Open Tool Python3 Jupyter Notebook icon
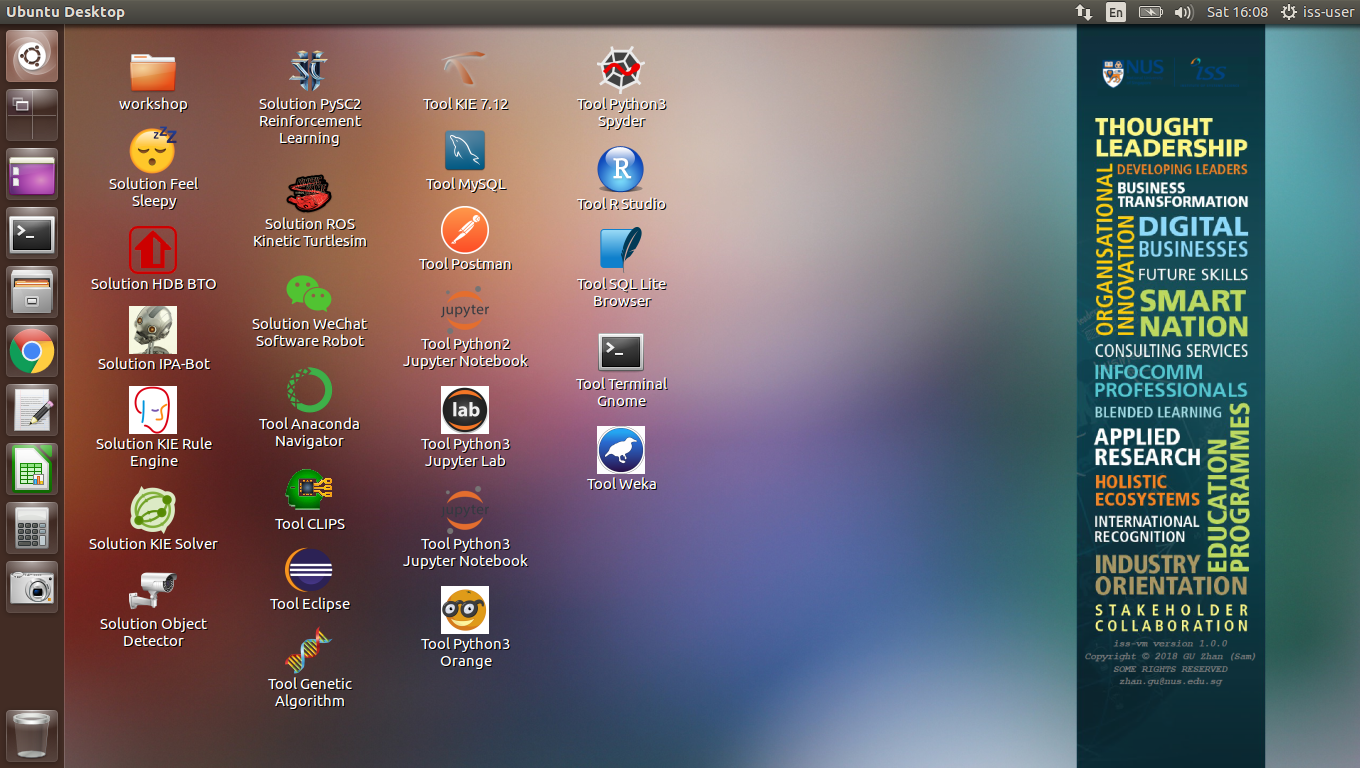The image size is (1360, 768). (465, 510)
